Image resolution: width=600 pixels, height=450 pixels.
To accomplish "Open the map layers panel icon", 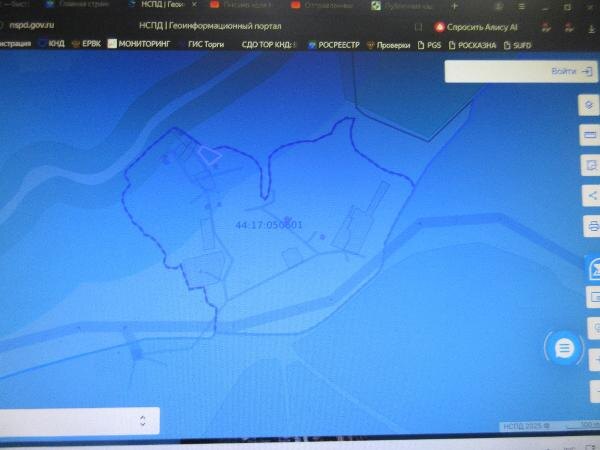I will [x=589, y=105].
